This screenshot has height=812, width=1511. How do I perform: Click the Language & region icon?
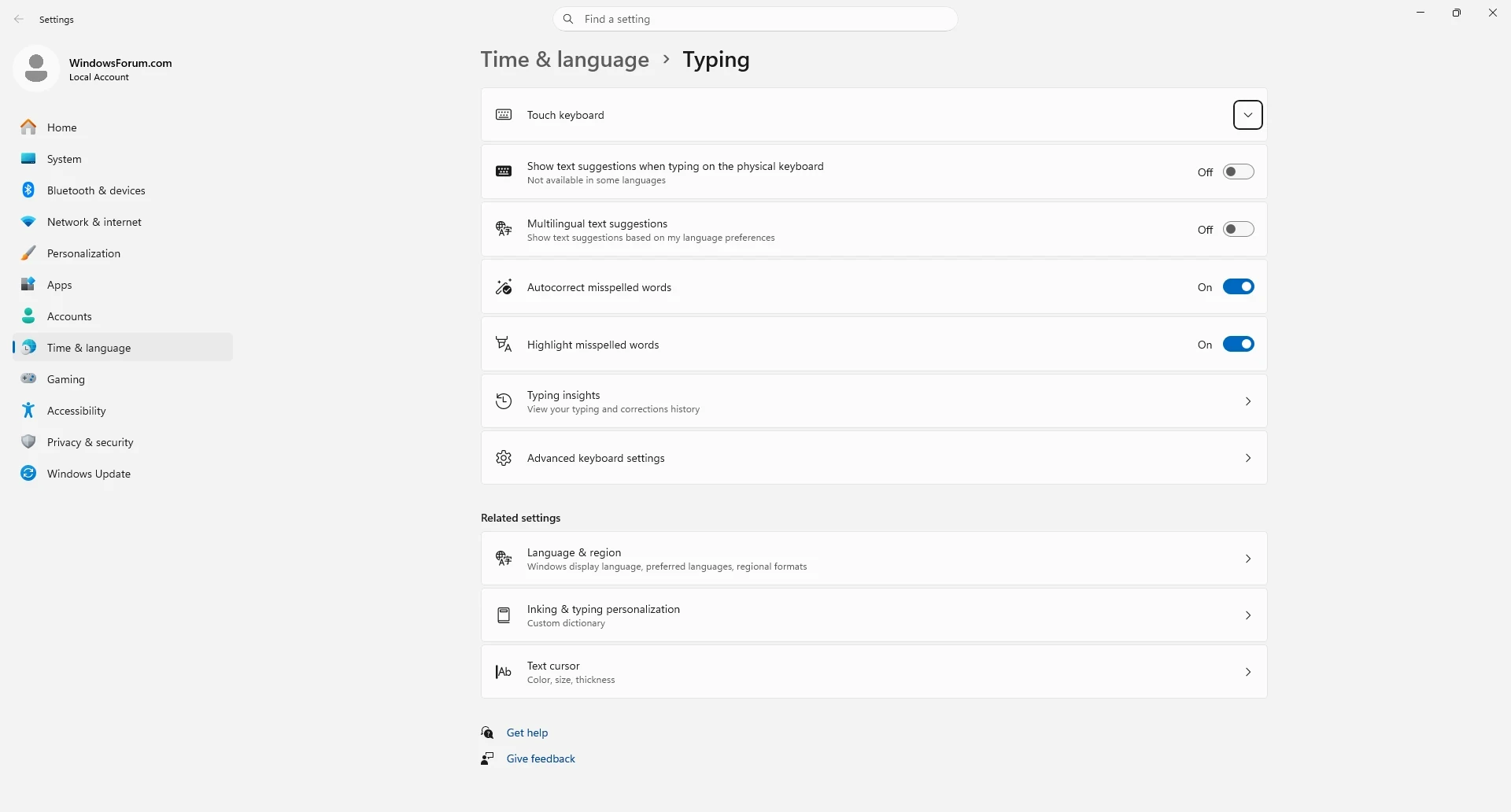pyautogui.click(x=504, y=559)
